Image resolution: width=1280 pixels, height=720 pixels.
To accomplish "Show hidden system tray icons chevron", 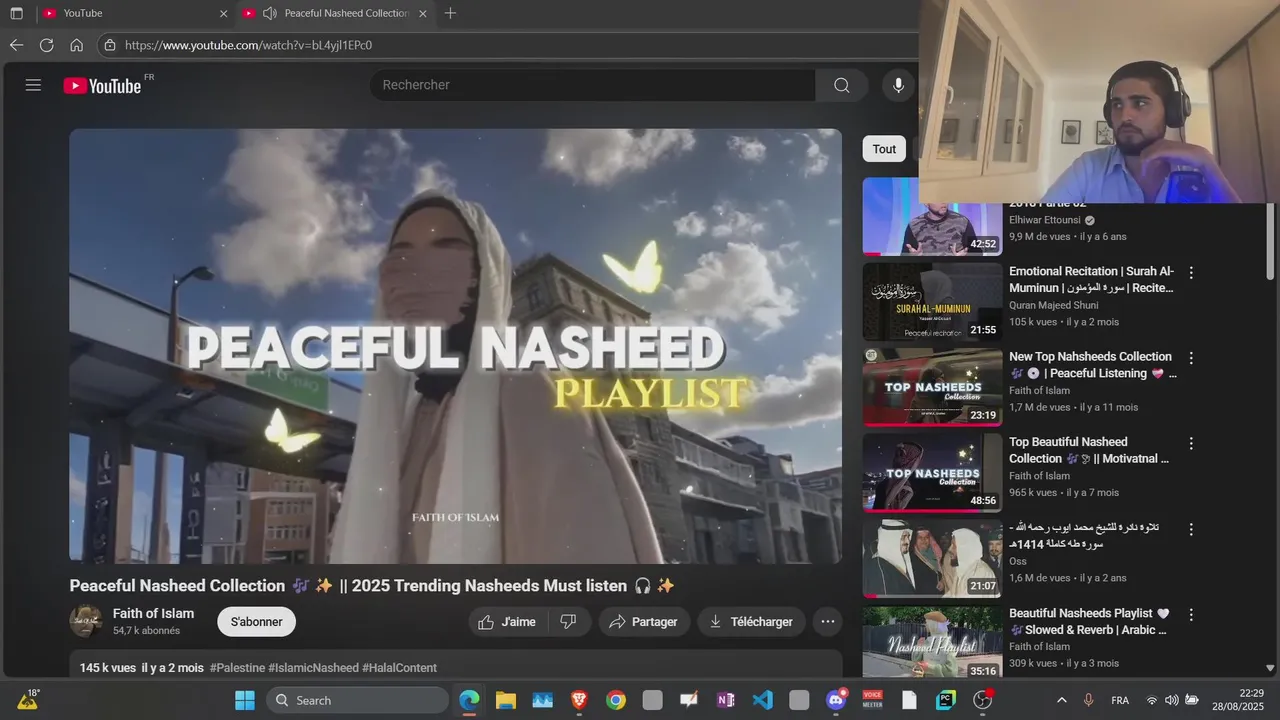I will tap(1061, 700).
